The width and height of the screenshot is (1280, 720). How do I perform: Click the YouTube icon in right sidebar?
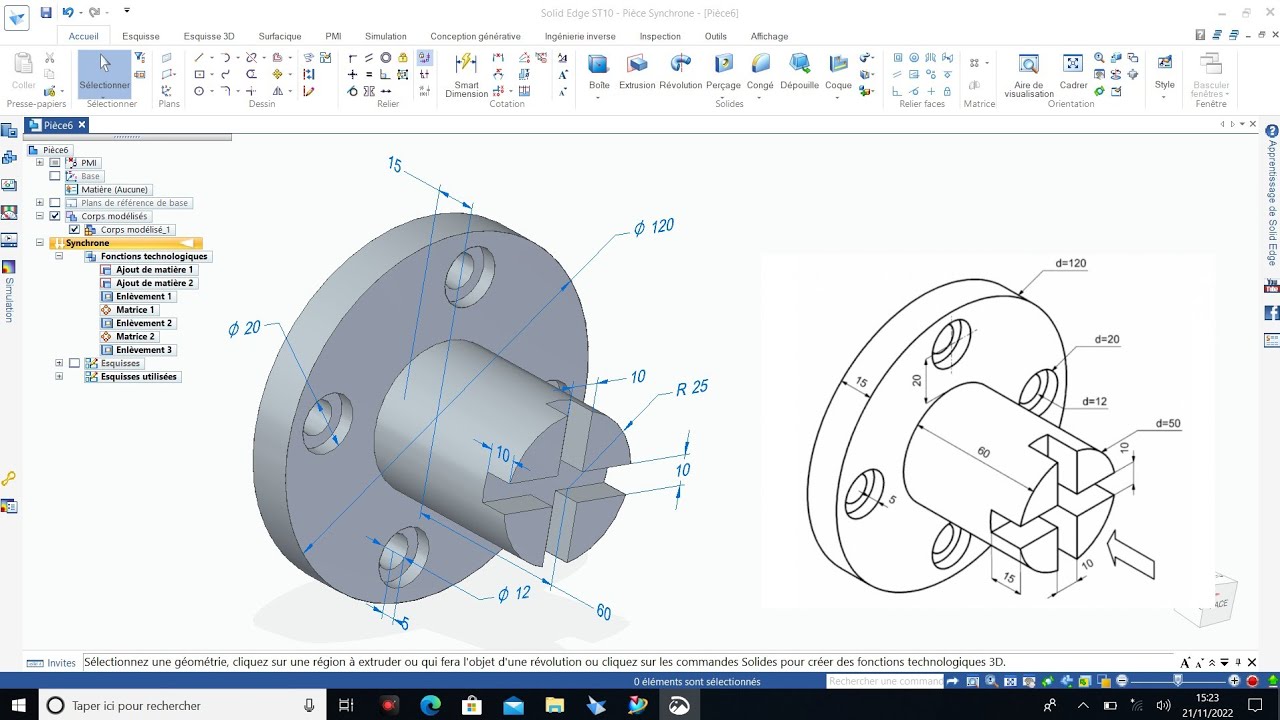coord(1272,286)
